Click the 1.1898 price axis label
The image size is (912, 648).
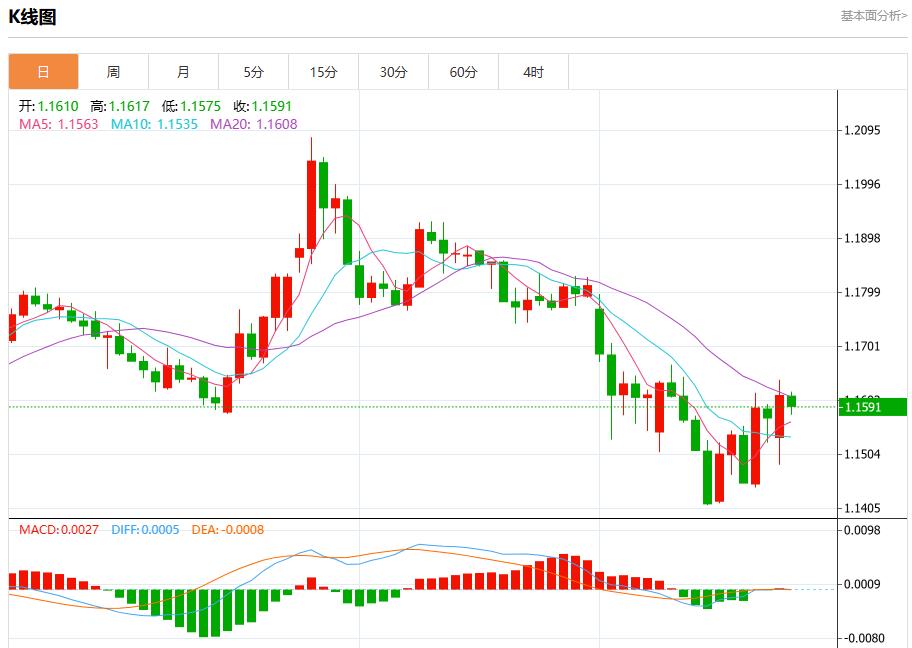point(863,238)
